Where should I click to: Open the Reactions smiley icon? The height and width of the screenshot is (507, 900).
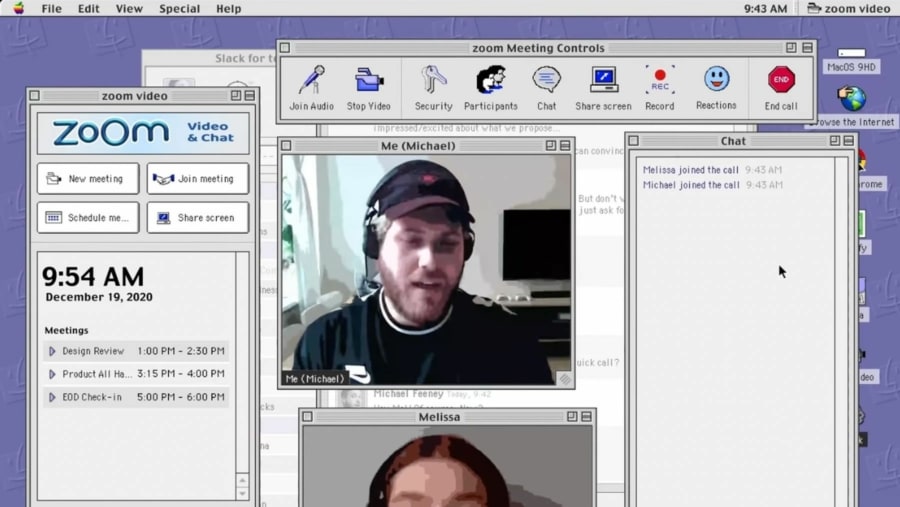click(716, 81)
